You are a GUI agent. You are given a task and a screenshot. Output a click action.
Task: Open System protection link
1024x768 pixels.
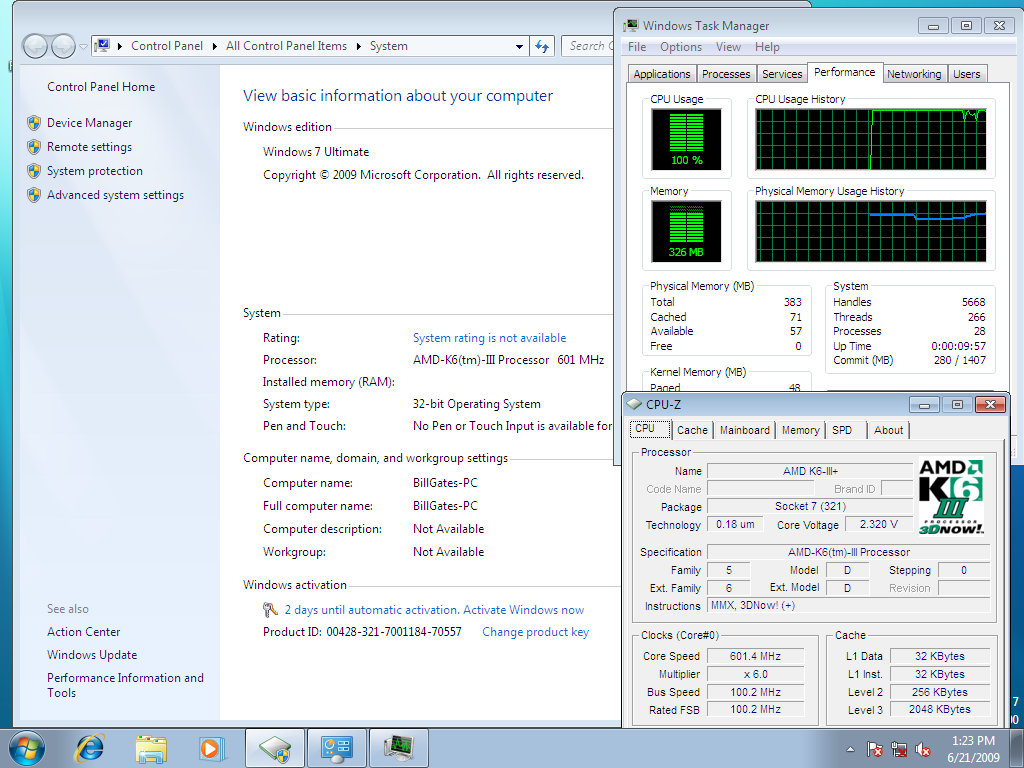pos(95,171)
